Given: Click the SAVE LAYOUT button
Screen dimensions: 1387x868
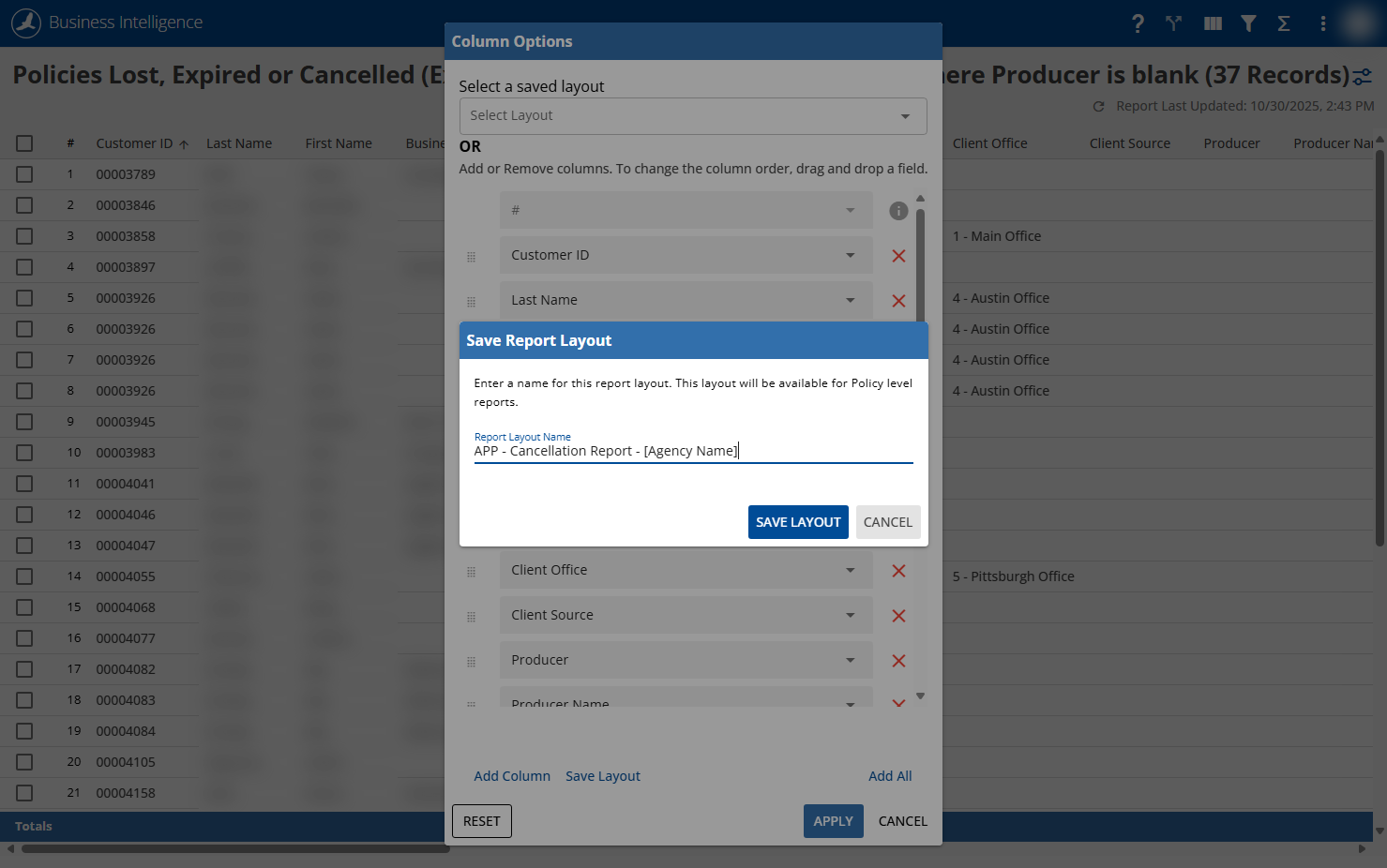Looking at the screenshot, I should pos(798,522).
